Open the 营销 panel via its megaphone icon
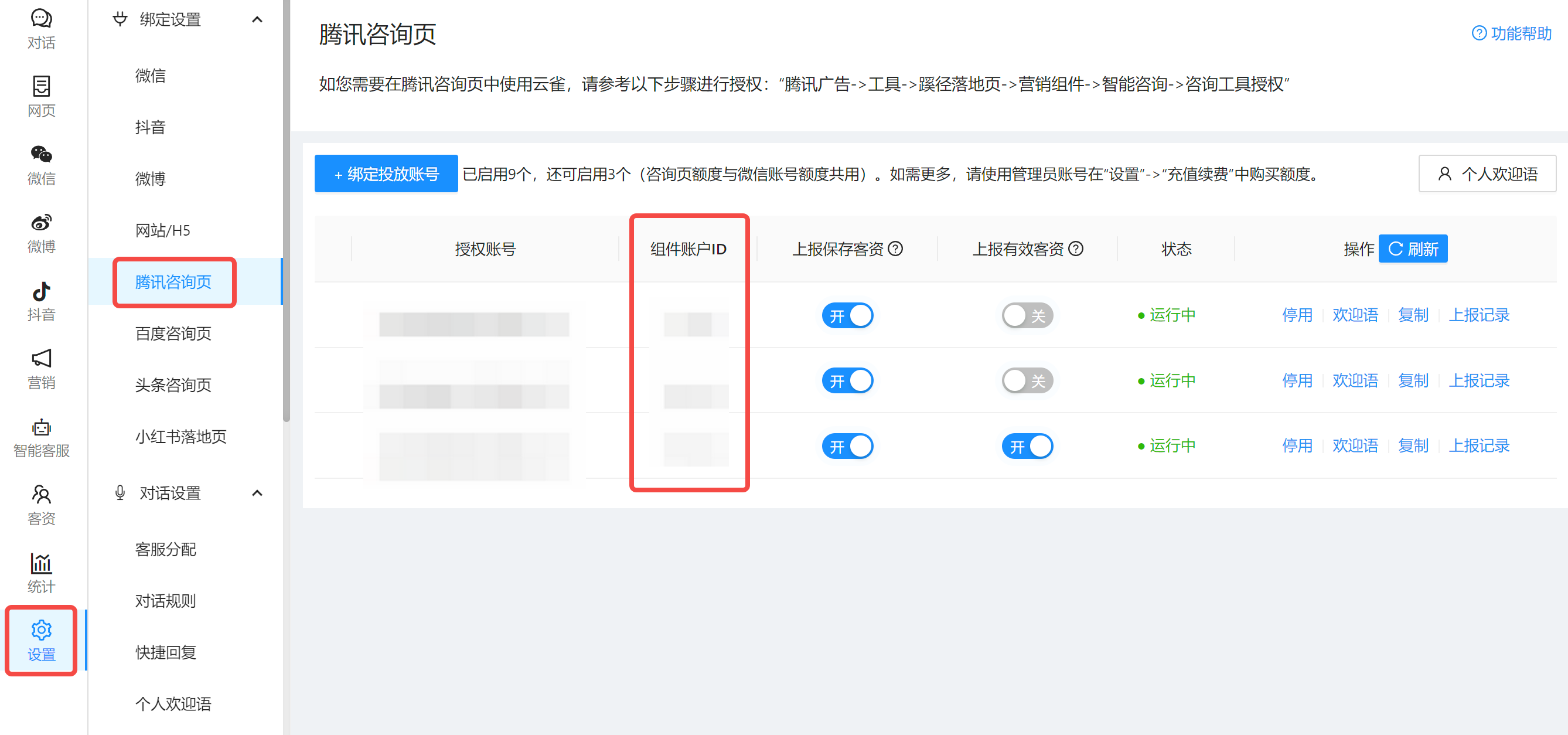This screenshot has width=1568, height=735. 40,369
